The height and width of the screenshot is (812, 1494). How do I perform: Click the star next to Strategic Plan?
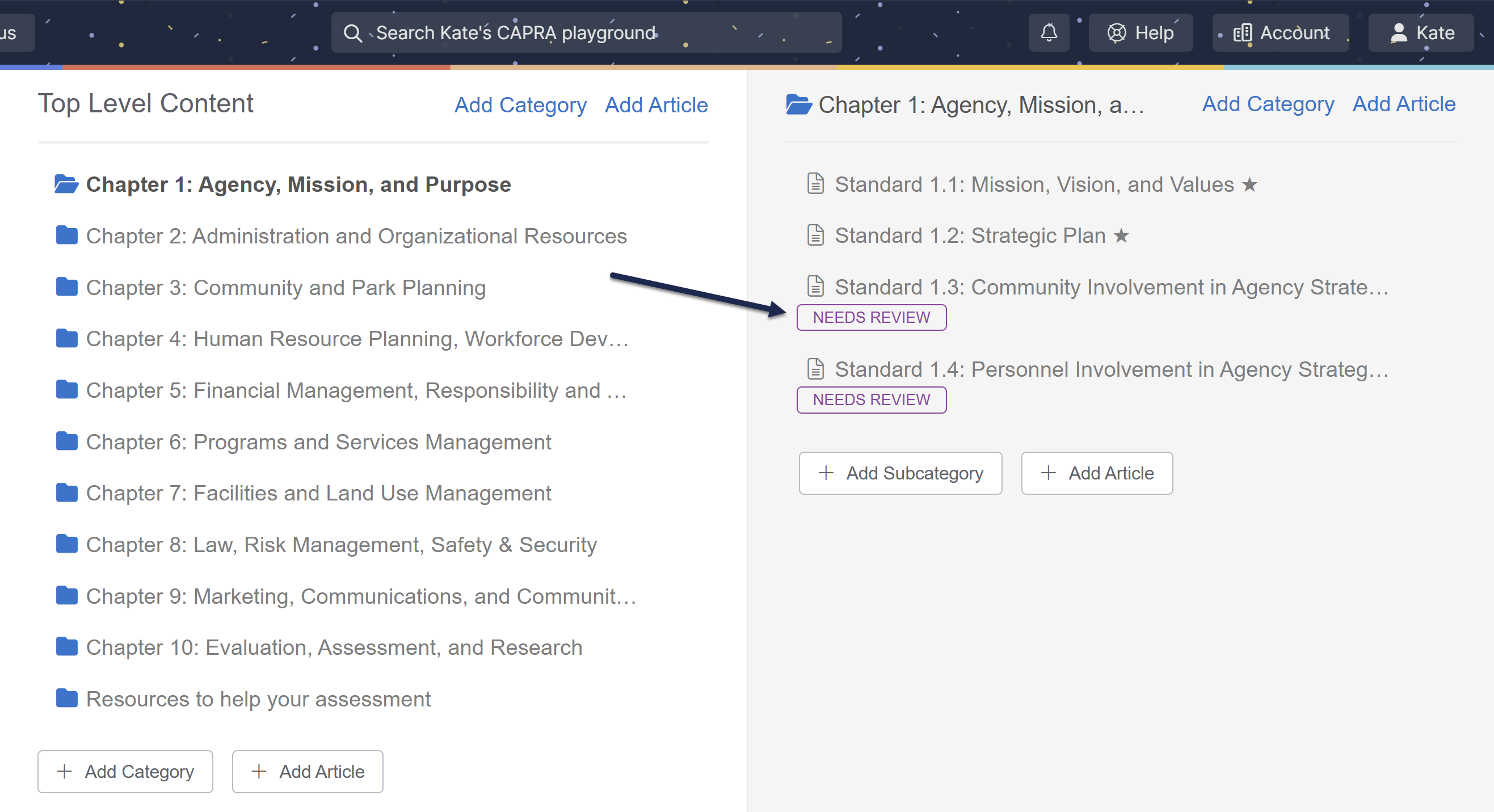(1121, 235)
